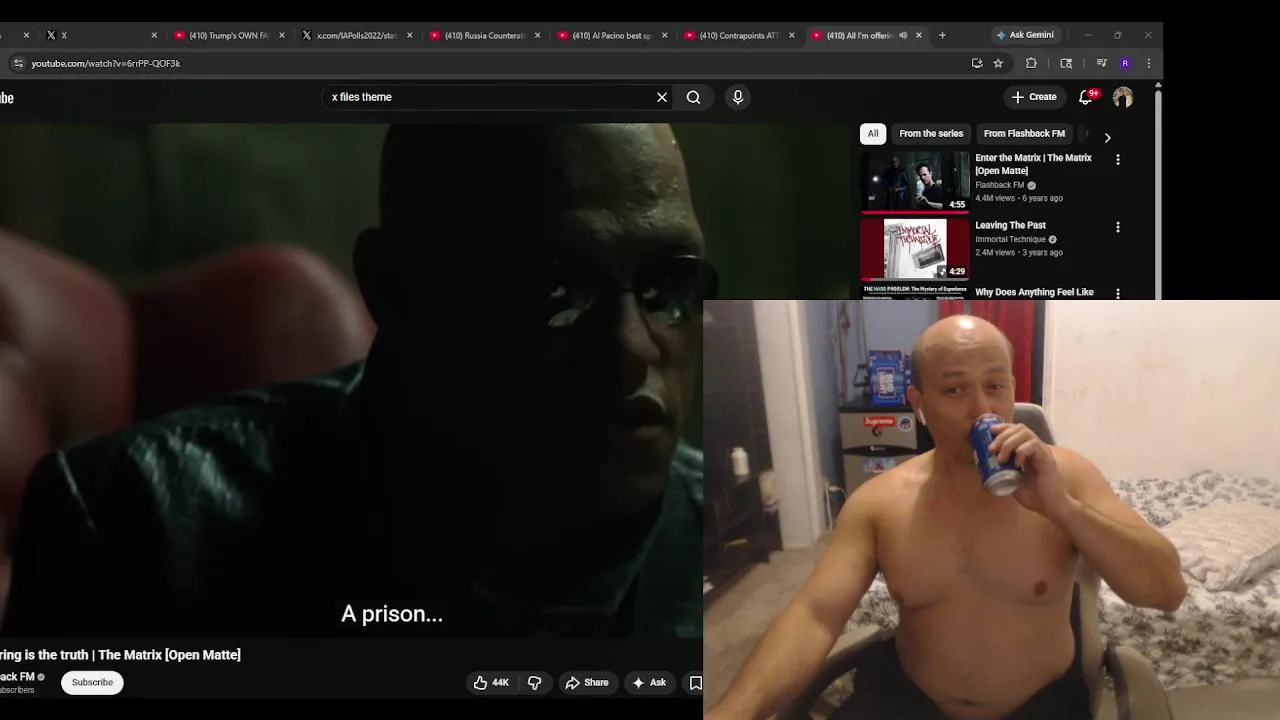Mute audio icon on All I'm offering tab
The height and width of the screenshot is (720, 1280).
(903, 35)
